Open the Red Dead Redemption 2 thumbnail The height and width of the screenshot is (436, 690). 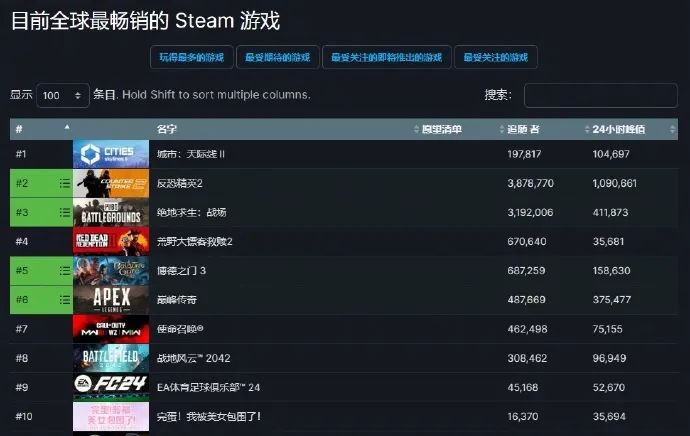pyautogui.click(x=111, y=242)
